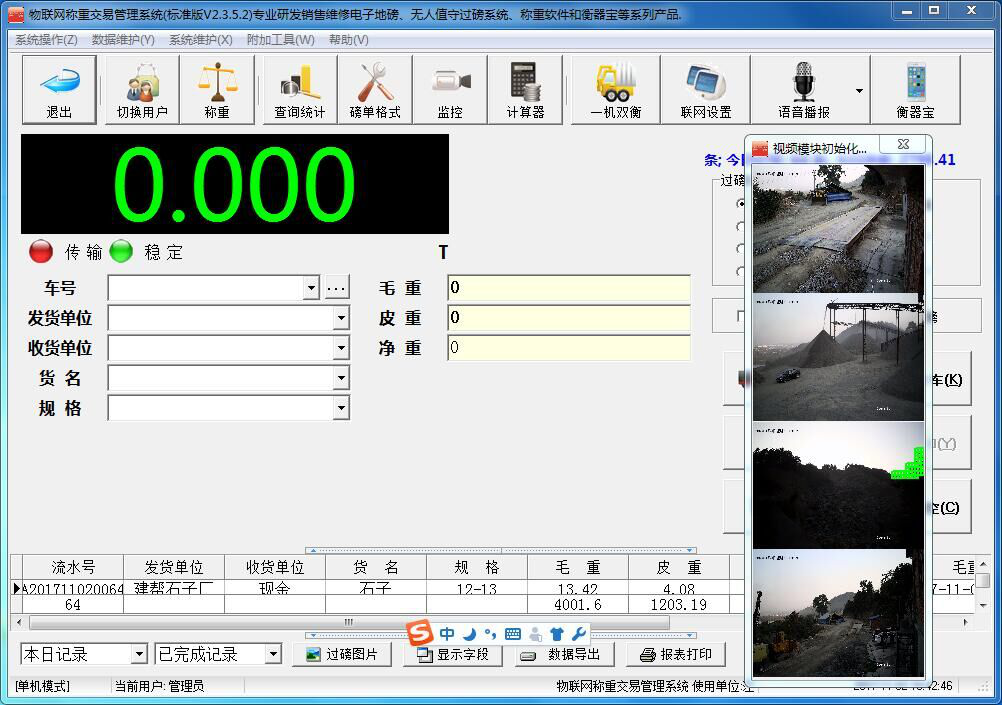The height and width of the screenshot is (705, 1002).
Task: Click the top video feed showing the weighbridge
Action: [x=838, y=228]
